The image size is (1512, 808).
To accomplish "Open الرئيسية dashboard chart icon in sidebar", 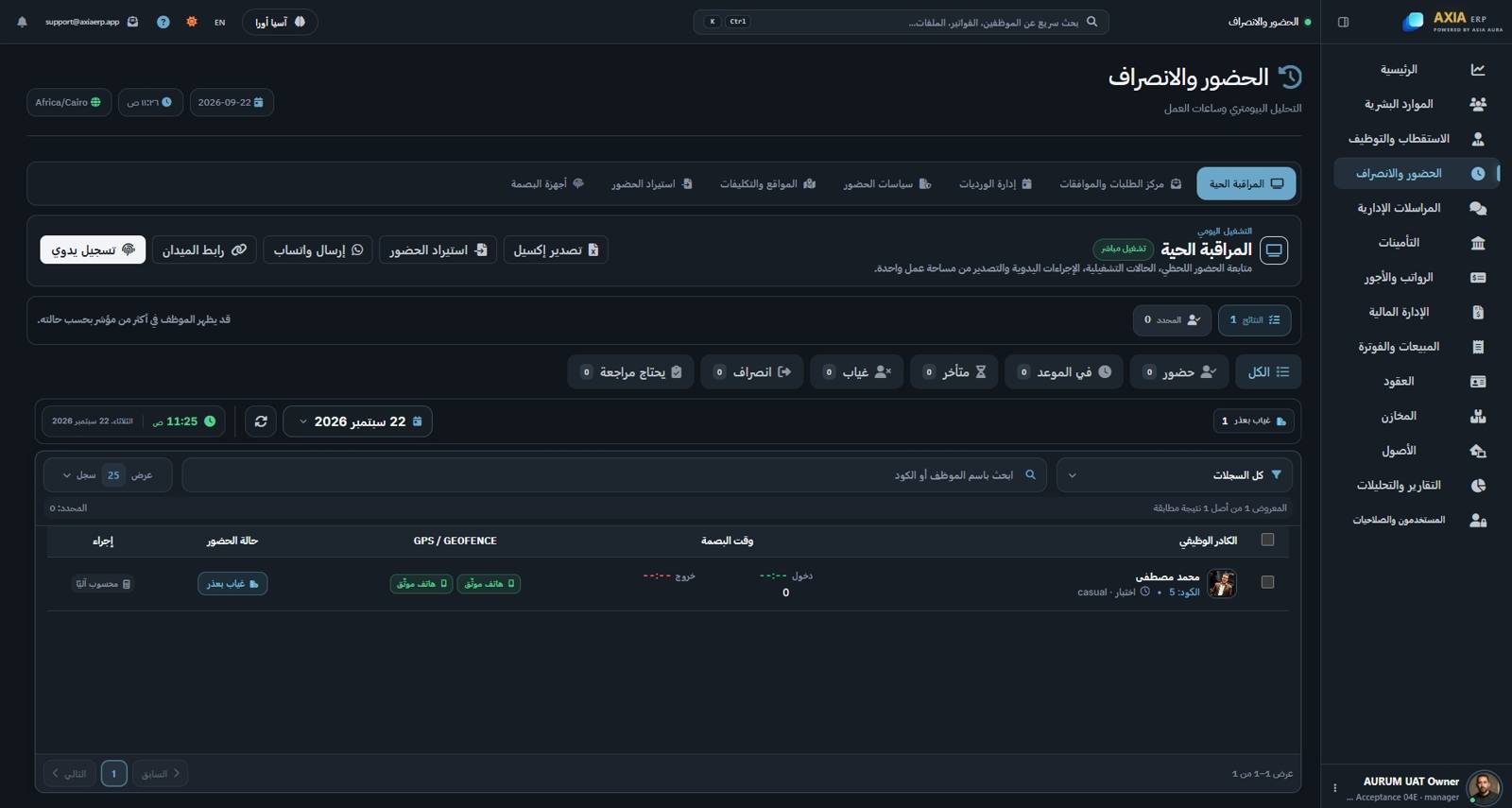I will click(x=1478, y=70).
